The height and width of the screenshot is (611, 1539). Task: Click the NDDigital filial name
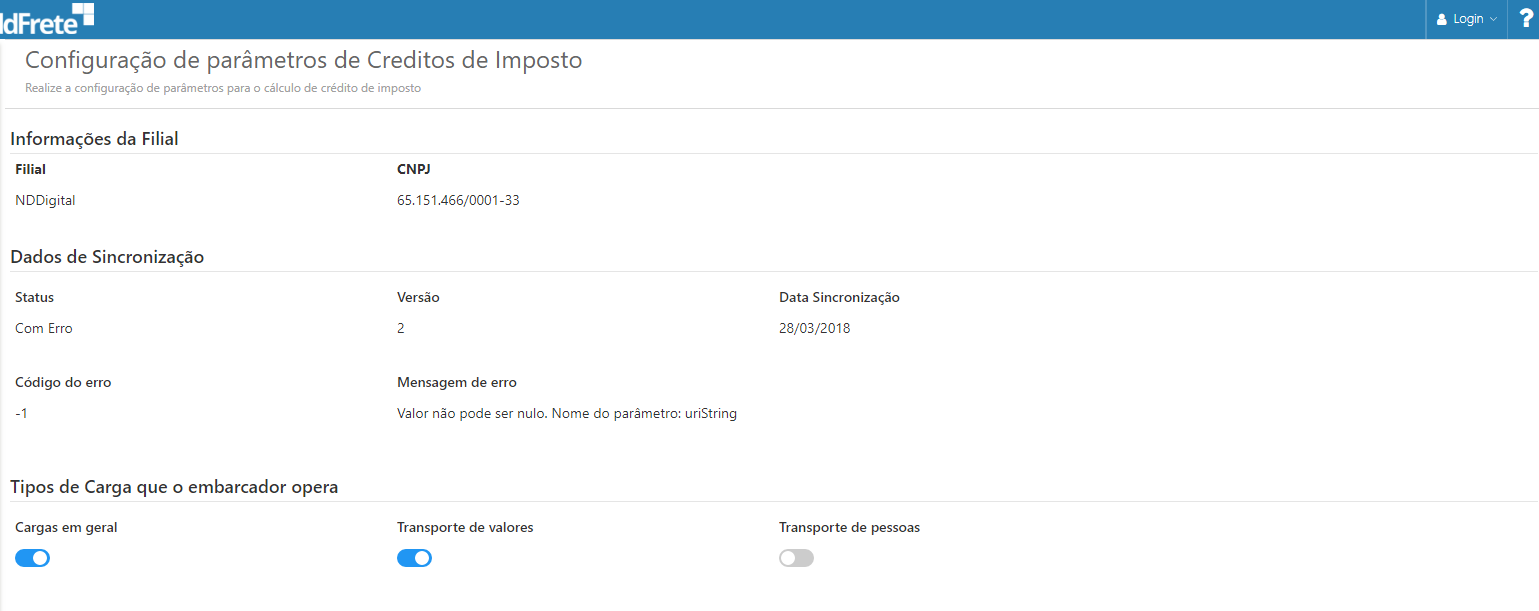click(x=45, y=200)
